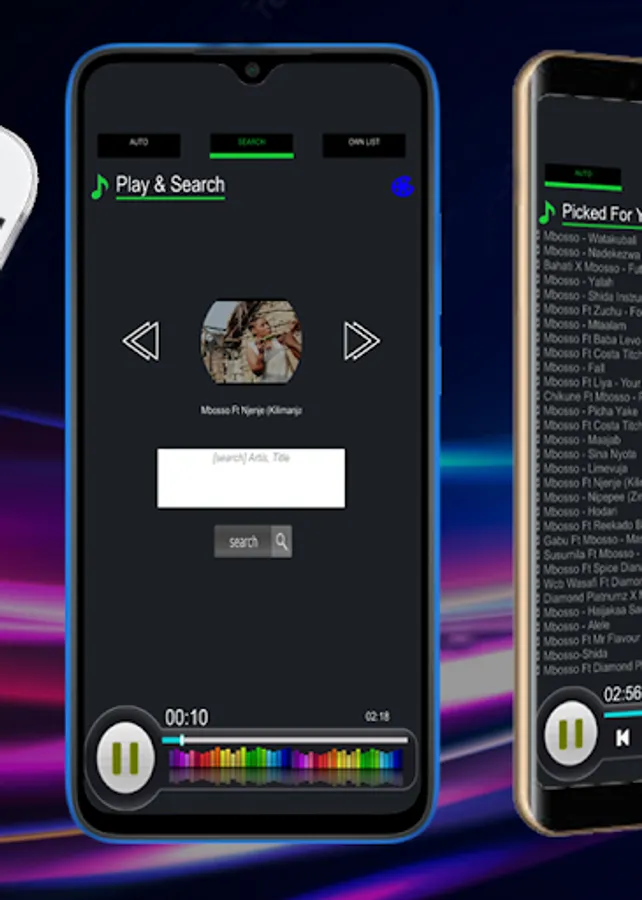Play the Chikune Ft Mbosso track
The width and height of the screenshot is (642, 900).
(x=592, y=396)
